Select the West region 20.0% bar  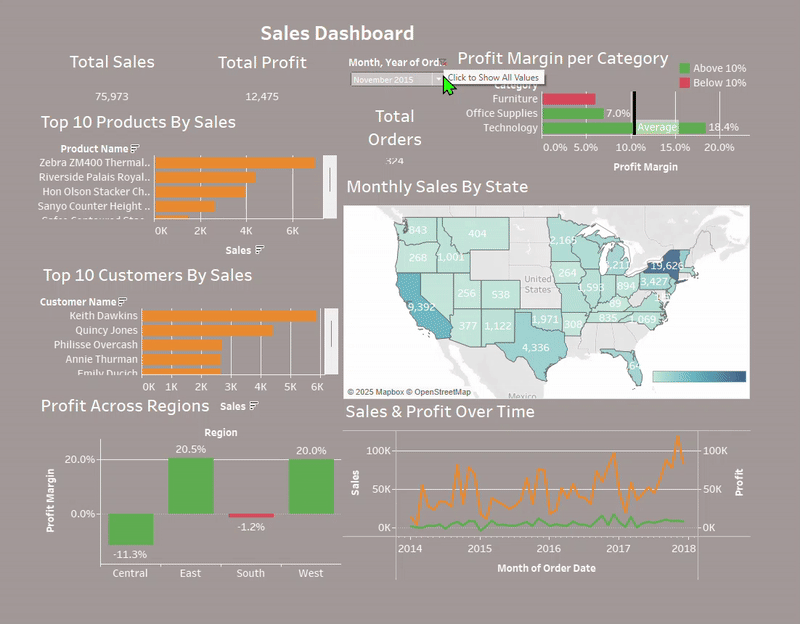[x=311, y=486]
